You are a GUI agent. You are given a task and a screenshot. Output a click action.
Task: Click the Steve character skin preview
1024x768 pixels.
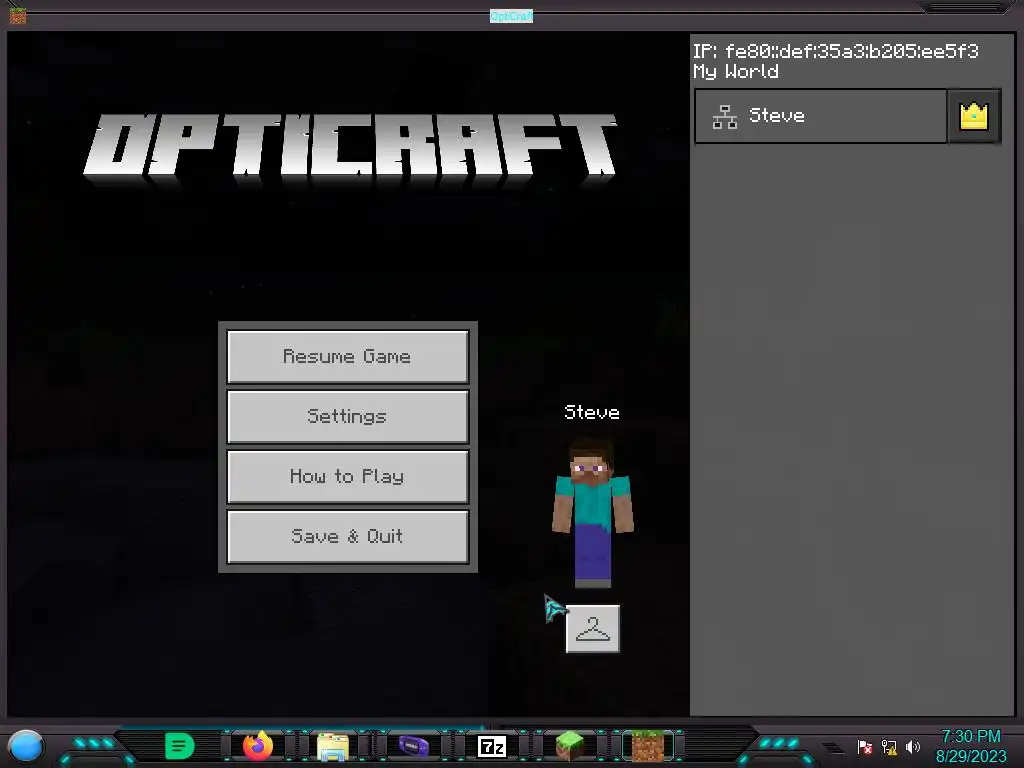592,513
